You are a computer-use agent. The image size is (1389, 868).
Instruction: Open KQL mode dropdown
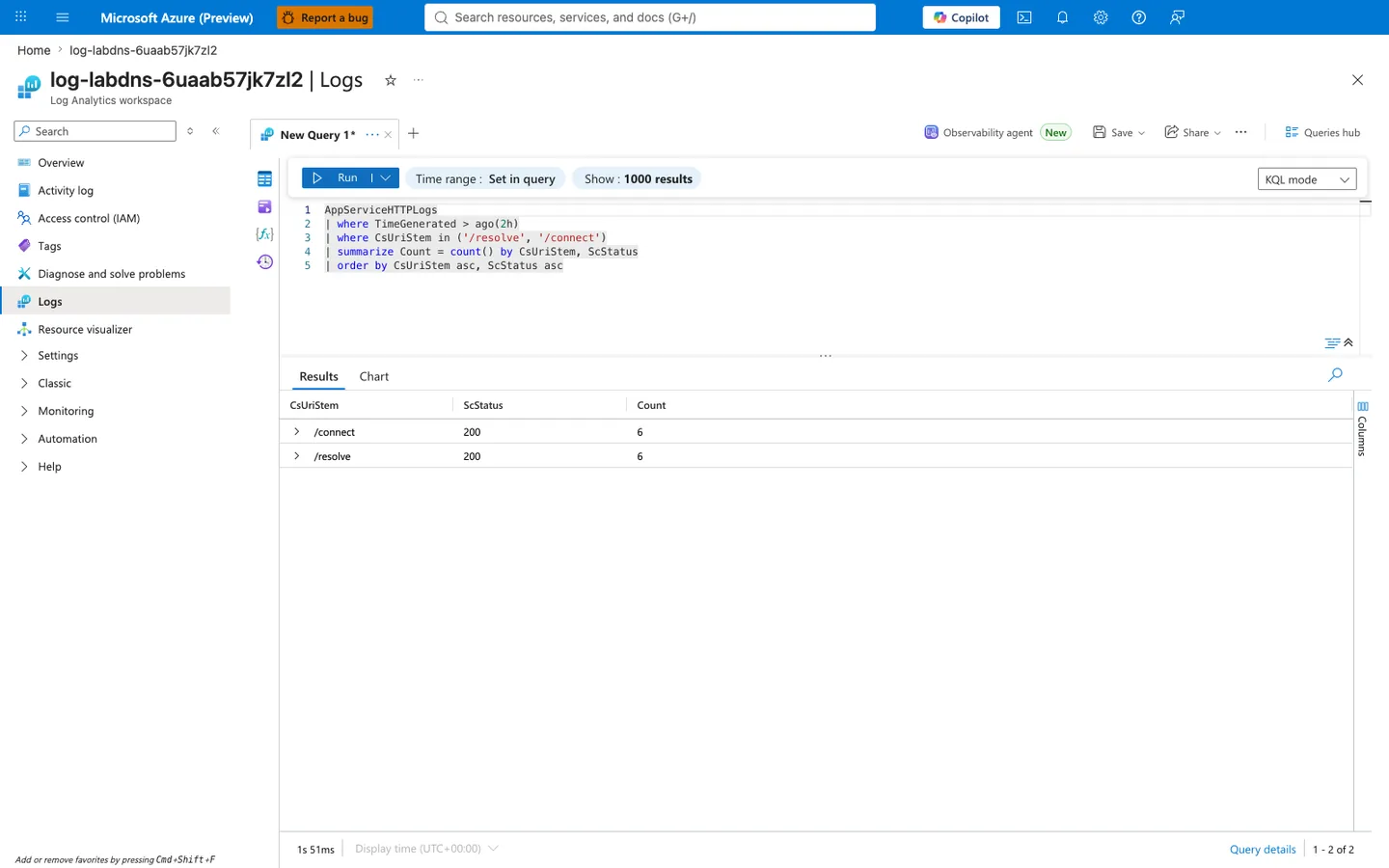coord(1307,179)
